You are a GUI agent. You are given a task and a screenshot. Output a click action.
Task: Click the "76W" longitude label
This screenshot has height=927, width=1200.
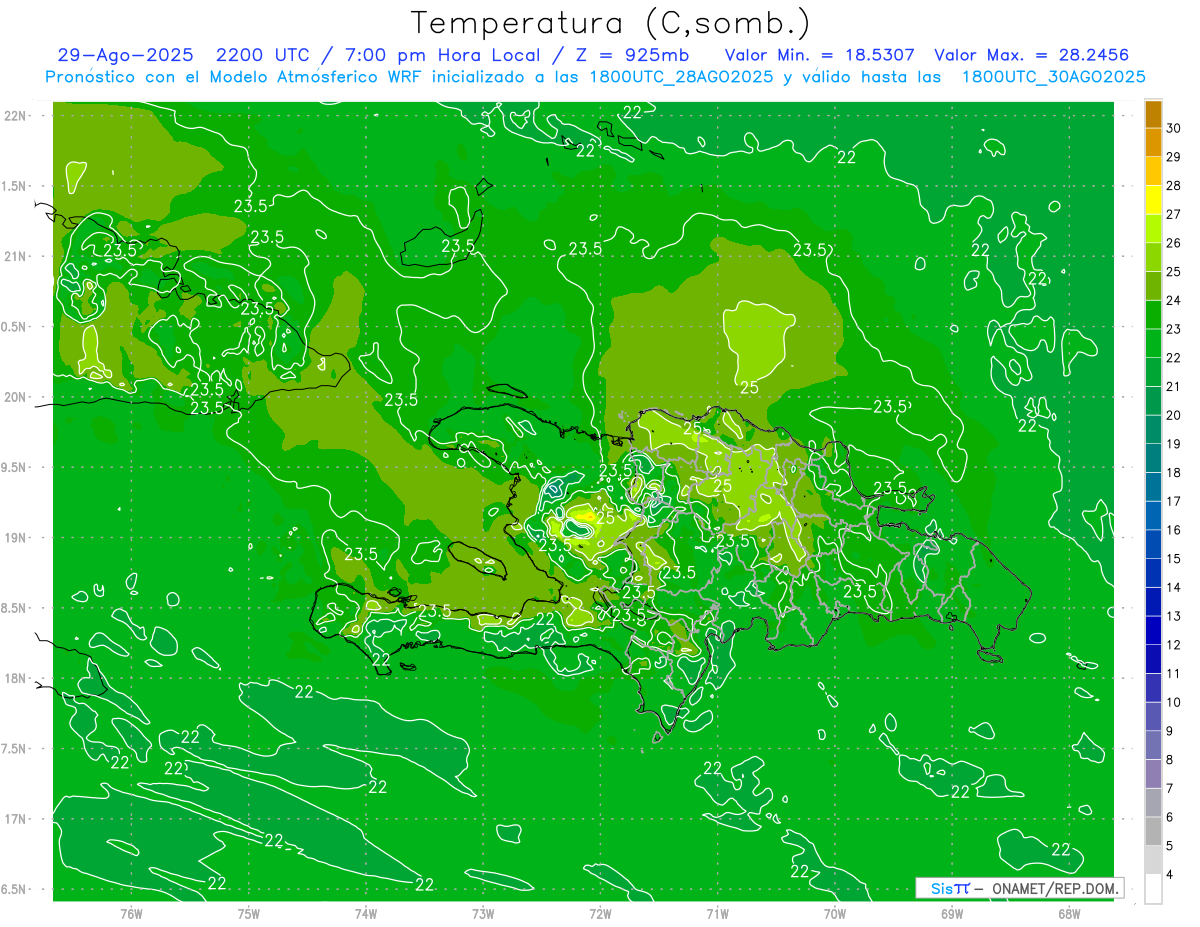tap(131, 914)
